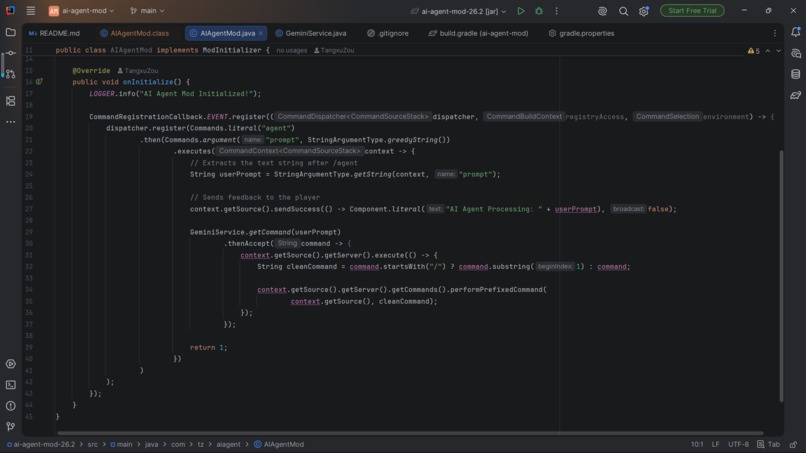Run the ai-agent-mod-26.2 jar configuration
This screenshot has width=806, height=453.
coord(521,11)
